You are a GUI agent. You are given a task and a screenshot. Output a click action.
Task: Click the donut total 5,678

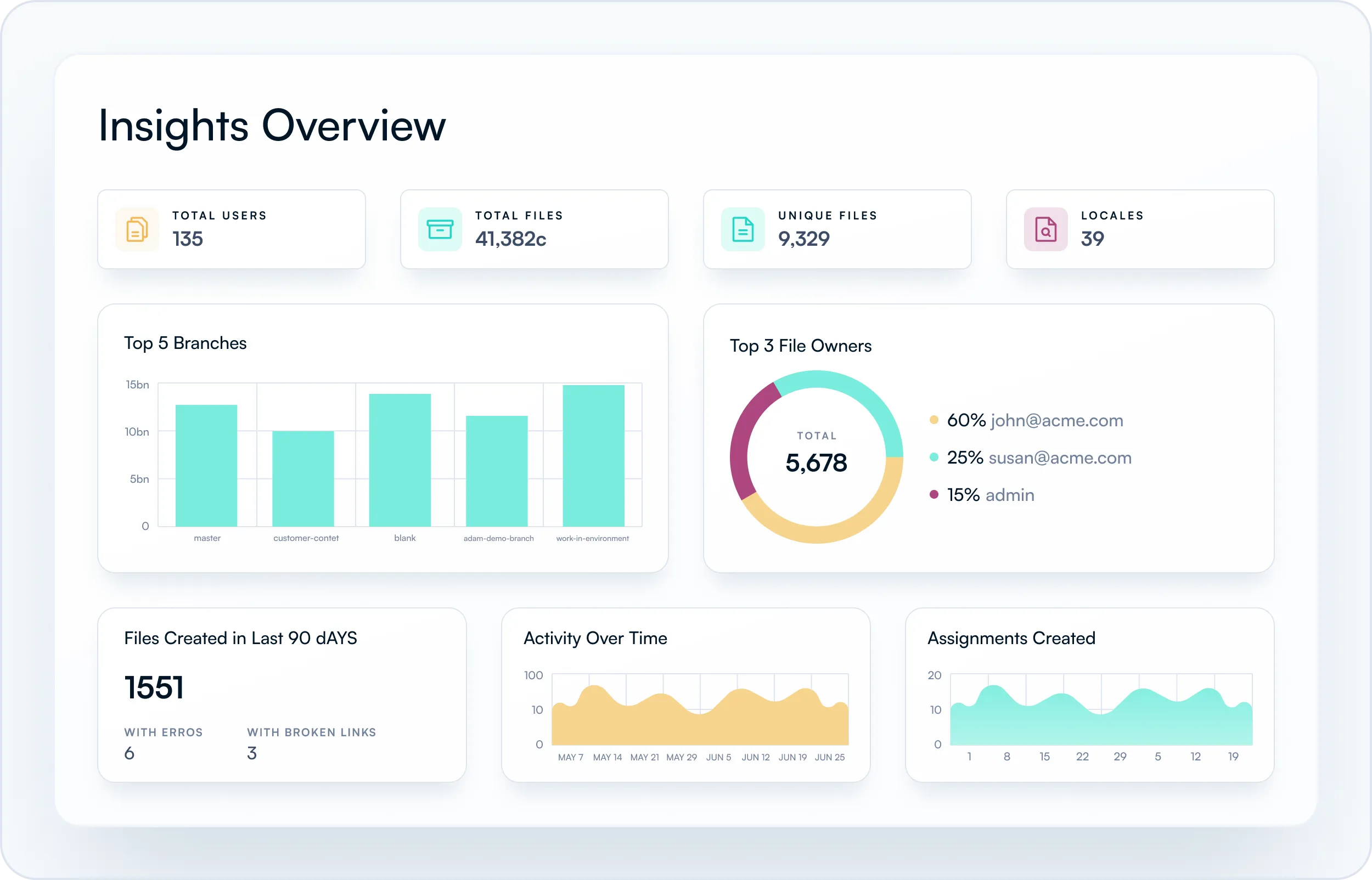coord(816,463)
